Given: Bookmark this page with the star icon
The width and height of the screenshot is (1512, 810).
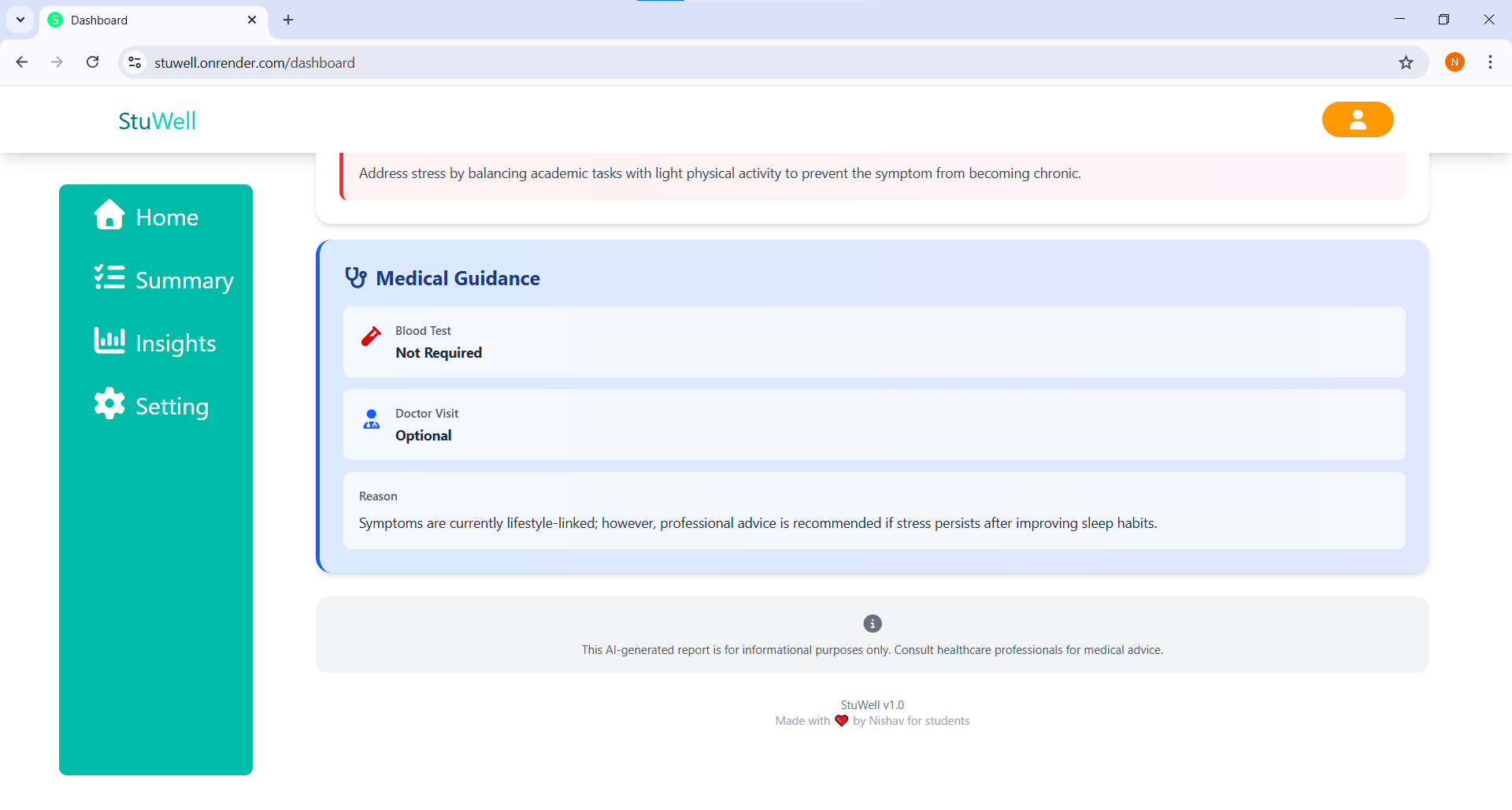Looking at the screenshot, I should (x=1406, y=62).
